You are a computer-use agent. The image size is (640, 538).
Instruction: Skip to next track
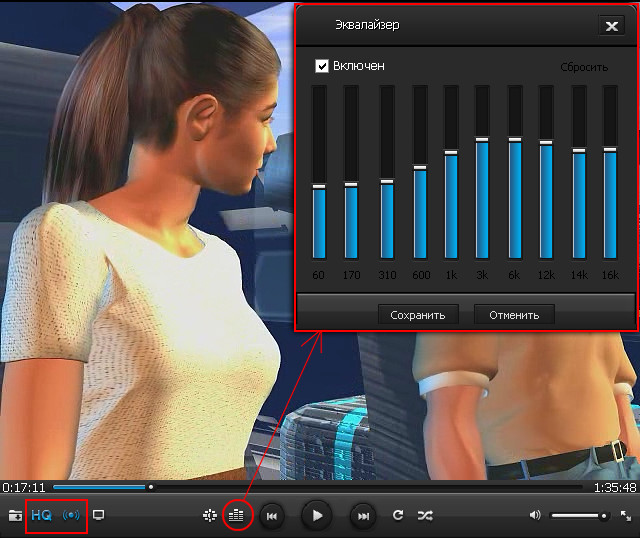pos(363,516)
